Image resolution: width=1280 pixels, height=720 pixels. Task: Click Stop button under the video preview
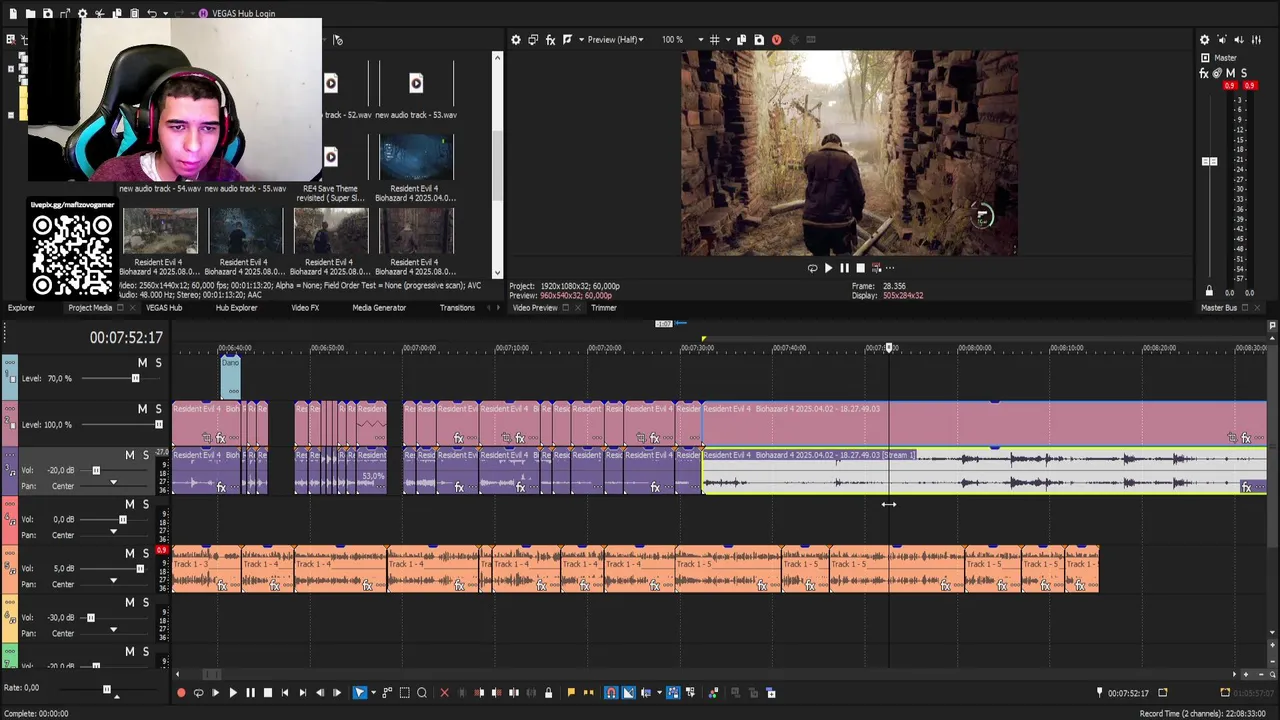point(860,268)
